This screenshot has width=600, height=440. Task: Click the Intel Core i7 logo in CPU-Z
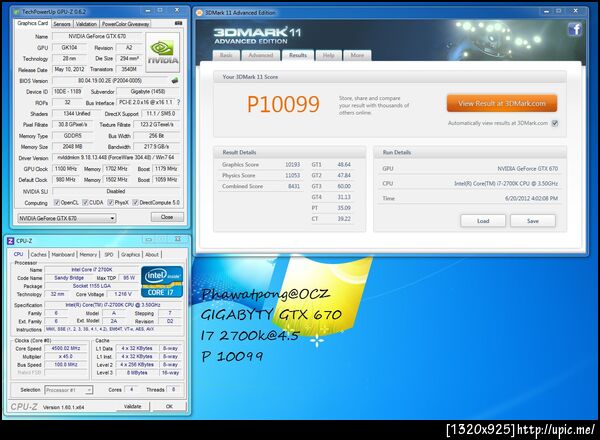(x=162, y=282)
